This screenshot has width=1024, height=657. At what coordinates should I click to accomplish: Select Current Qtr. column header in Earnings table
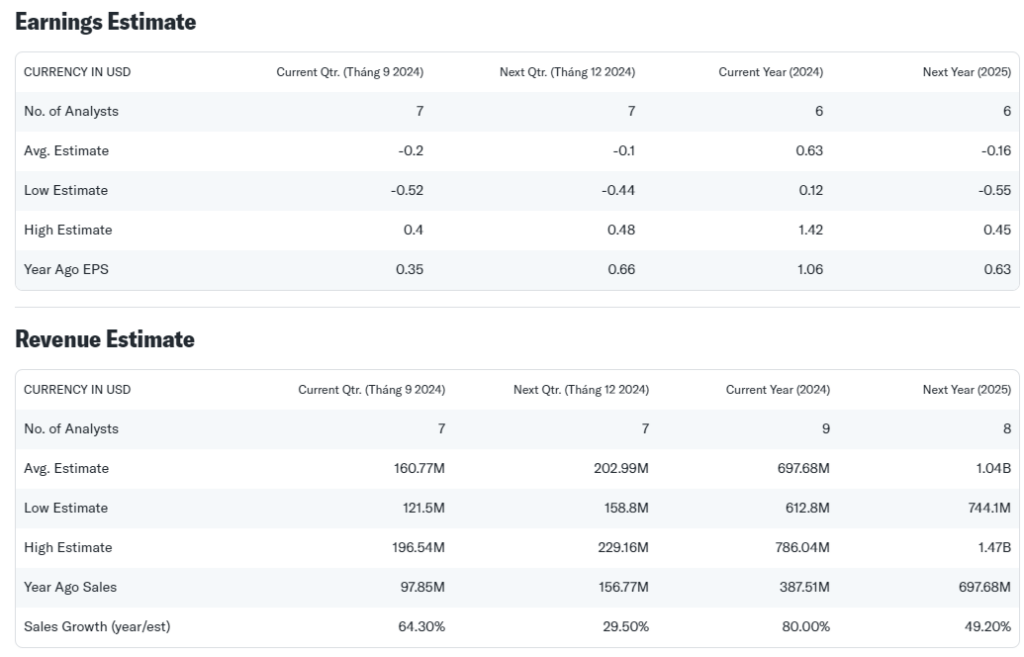(x=349, y=72)
